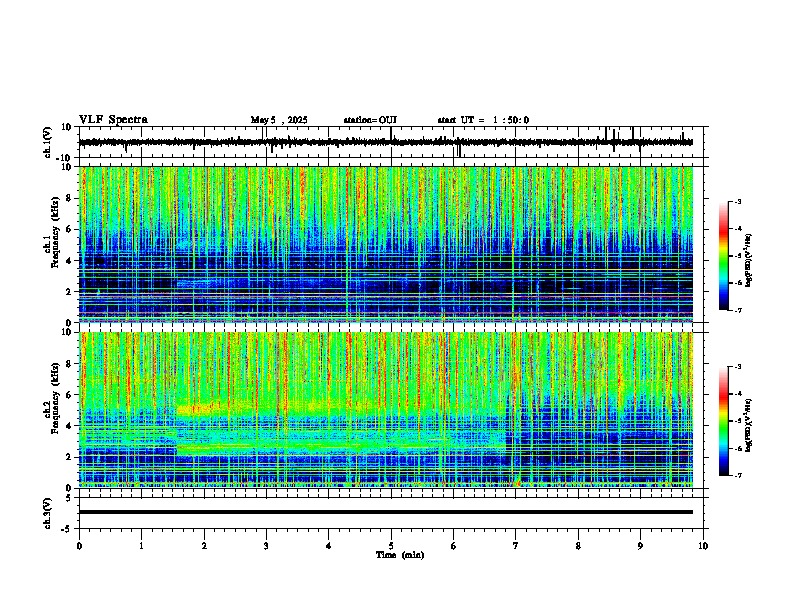This screenshot has height=612, width=792.
Task: Click the "VLF Spectra" plot title
Action: pos(113,120)
